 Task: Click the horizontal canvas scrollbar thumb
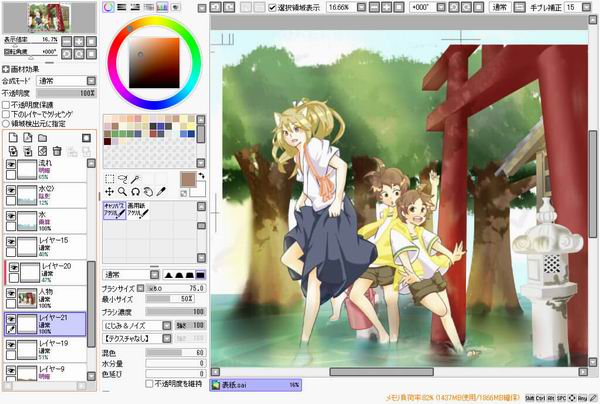pos(382,372)
